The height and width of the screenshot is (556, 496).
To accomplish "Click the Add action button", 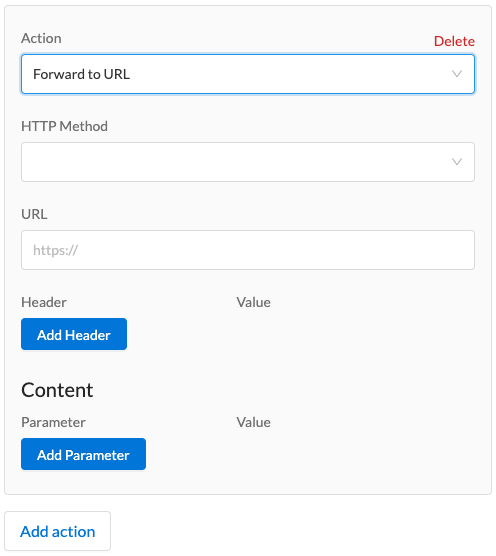I will click(57, 531).
